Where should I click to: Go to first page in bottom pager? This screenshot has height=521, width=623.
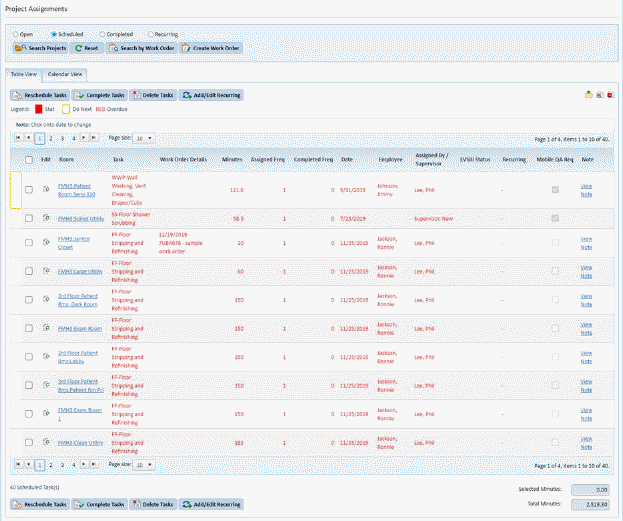[17, 465]
